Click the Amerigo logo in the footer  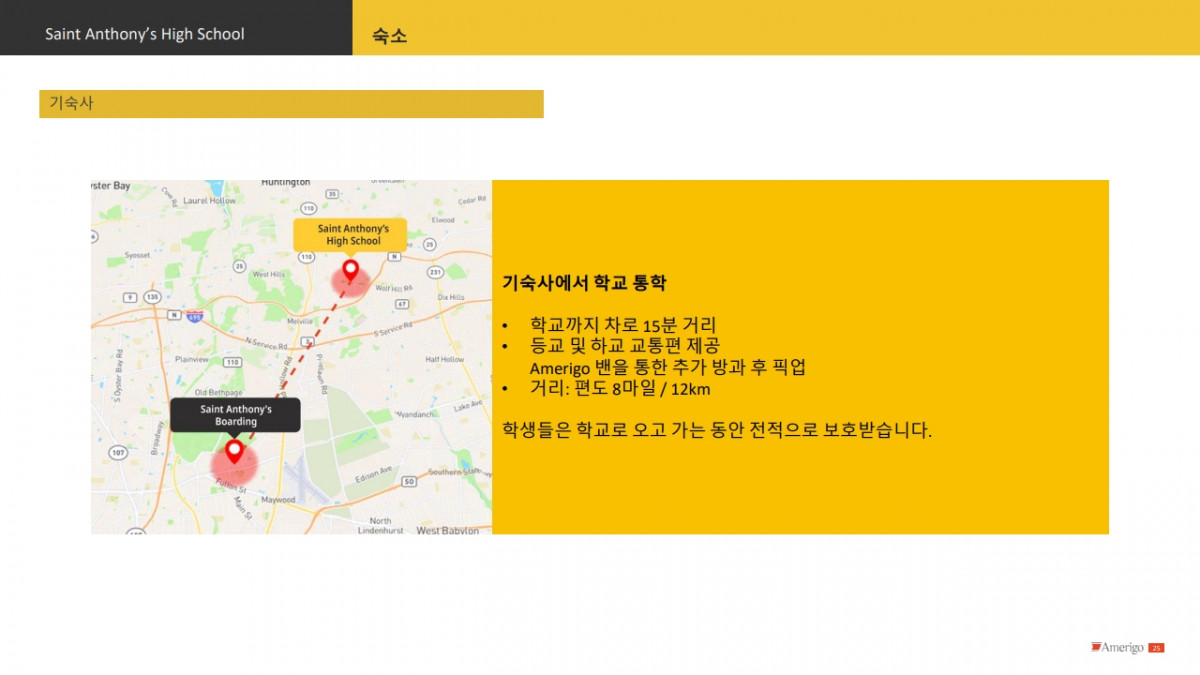tap(1117, 648)
